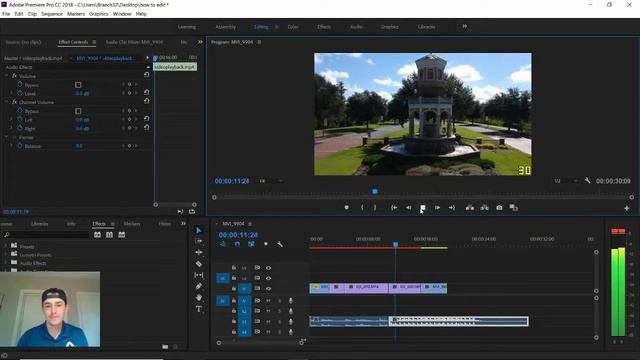Screen dimensions: 640x360
Task: Reset the Channel Volume effect
Action: (x=147, y=101)
